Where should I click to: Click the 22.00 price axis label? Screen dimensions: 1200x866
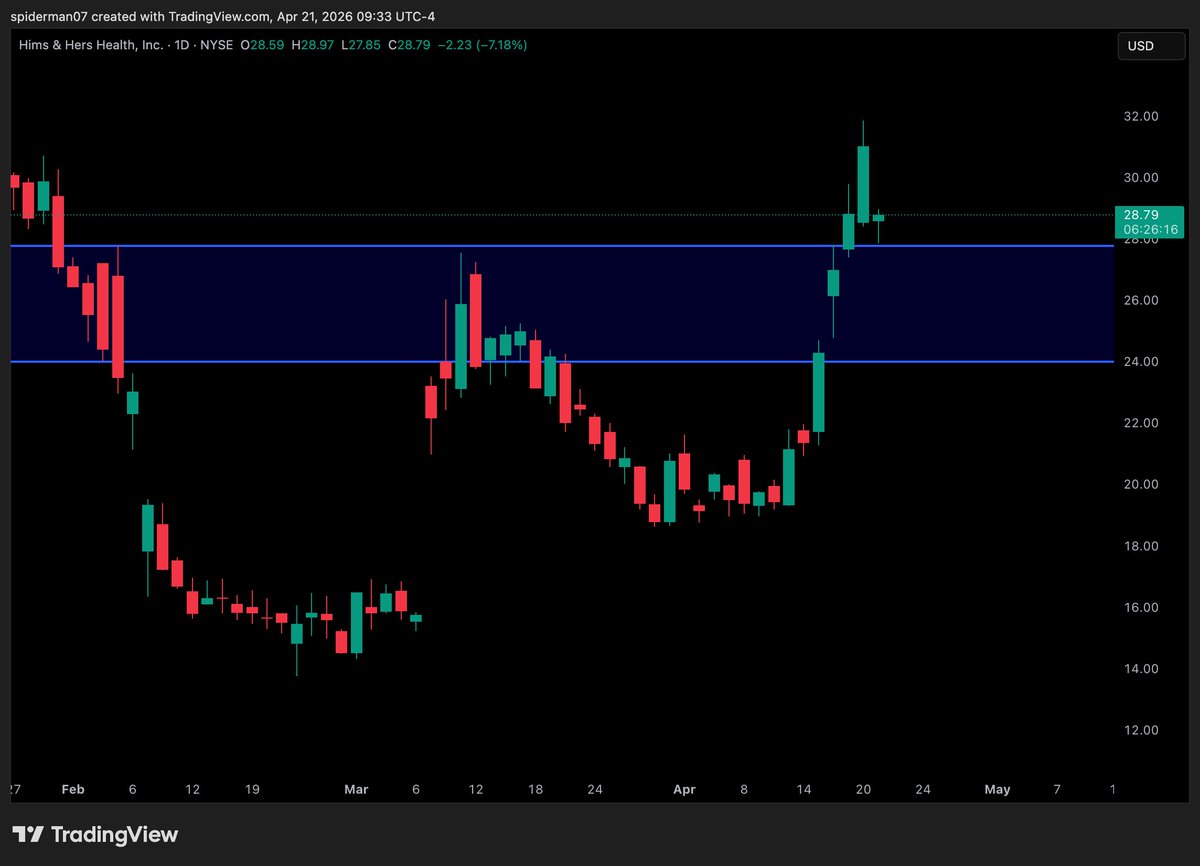coord(1141,423)
